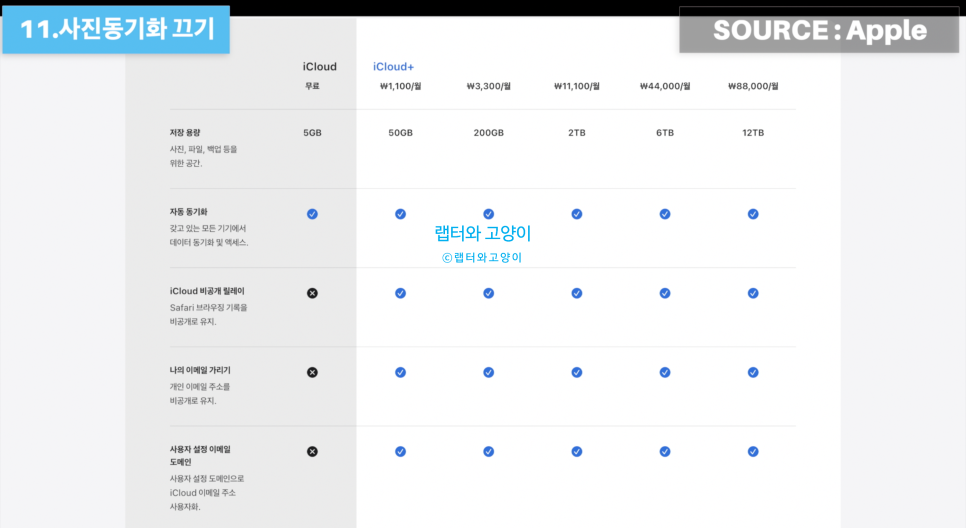This screenshot has height=528, width=966.
Task: Click iCloud 비공개 릴레이 checkmark under ₩3,300/월
Action: click(489, 293)
